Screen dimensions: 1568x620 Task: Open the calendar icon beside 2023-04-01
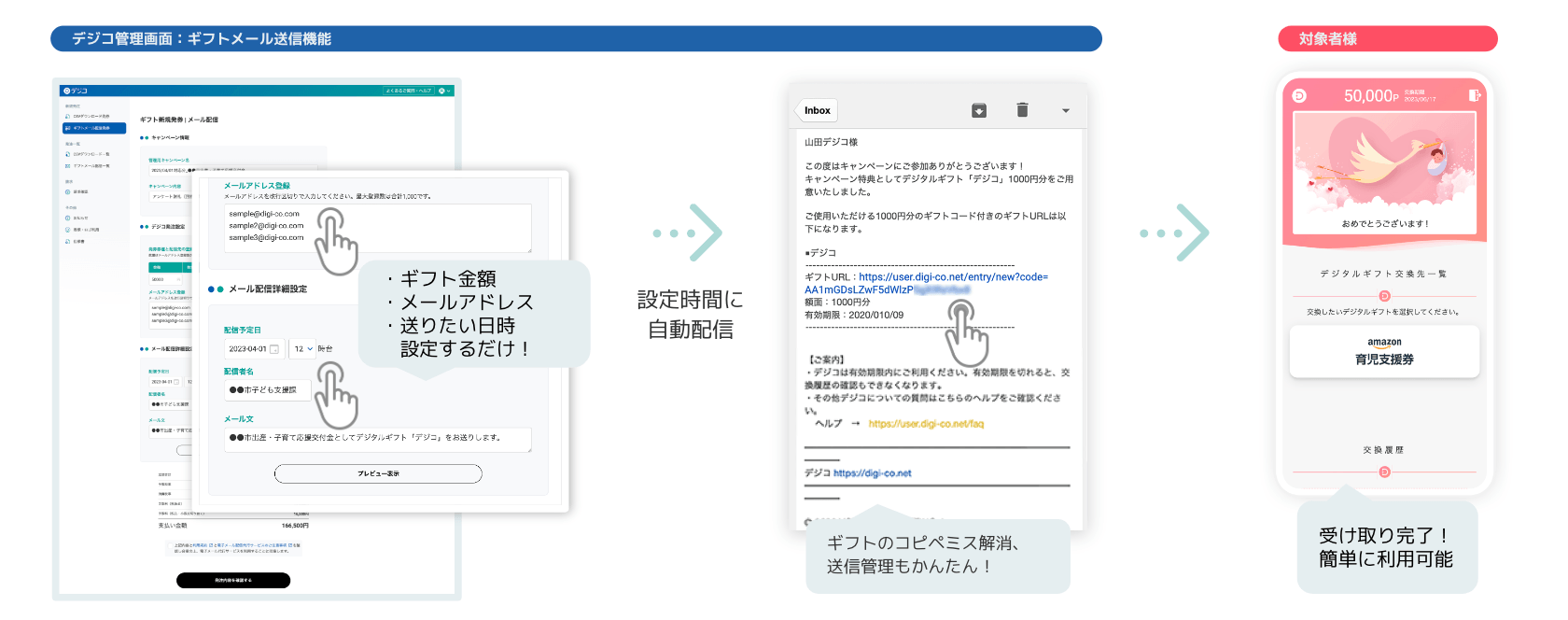click(274, 349)
